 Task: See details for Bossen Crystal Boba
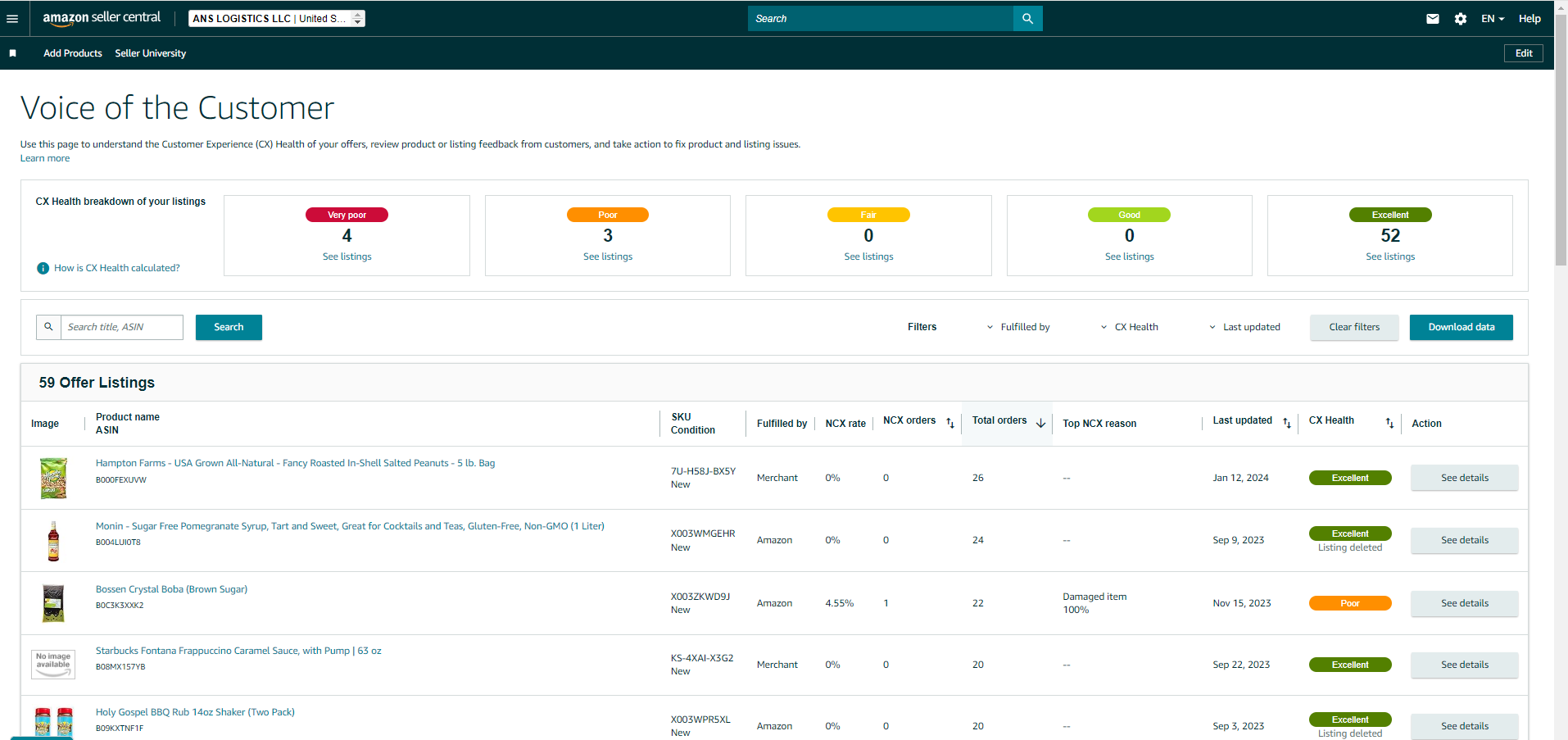point(1465,603)
